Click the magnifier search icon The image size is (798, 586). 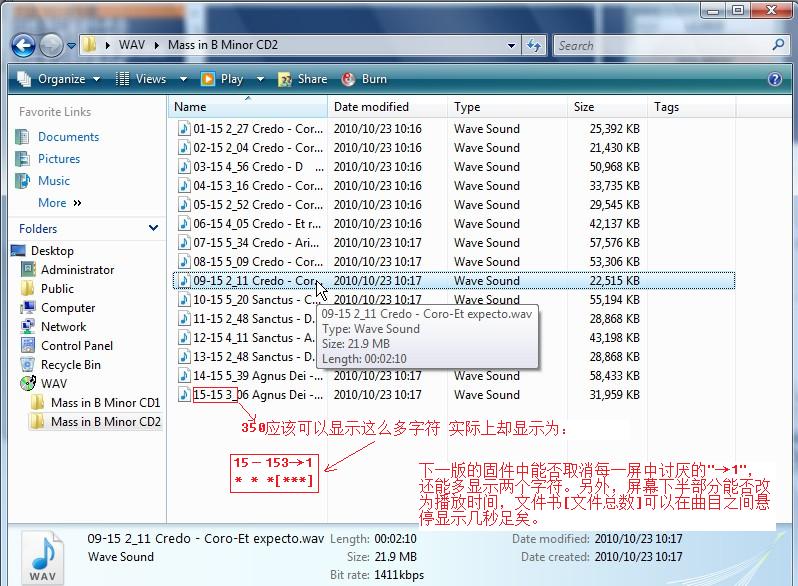[778, 45]
